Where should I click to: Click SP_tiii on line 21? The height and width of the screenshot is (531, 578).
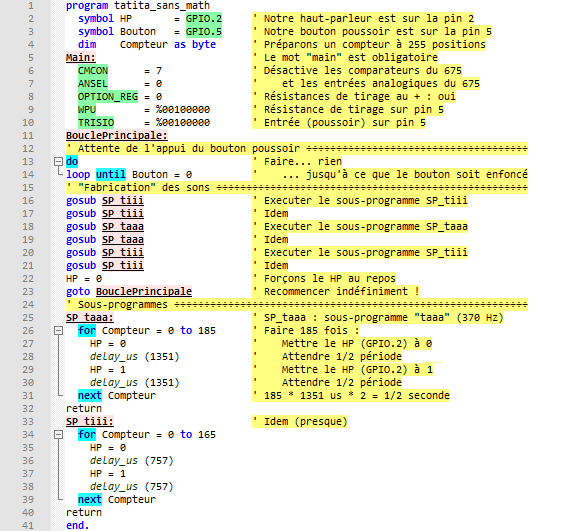123,266
